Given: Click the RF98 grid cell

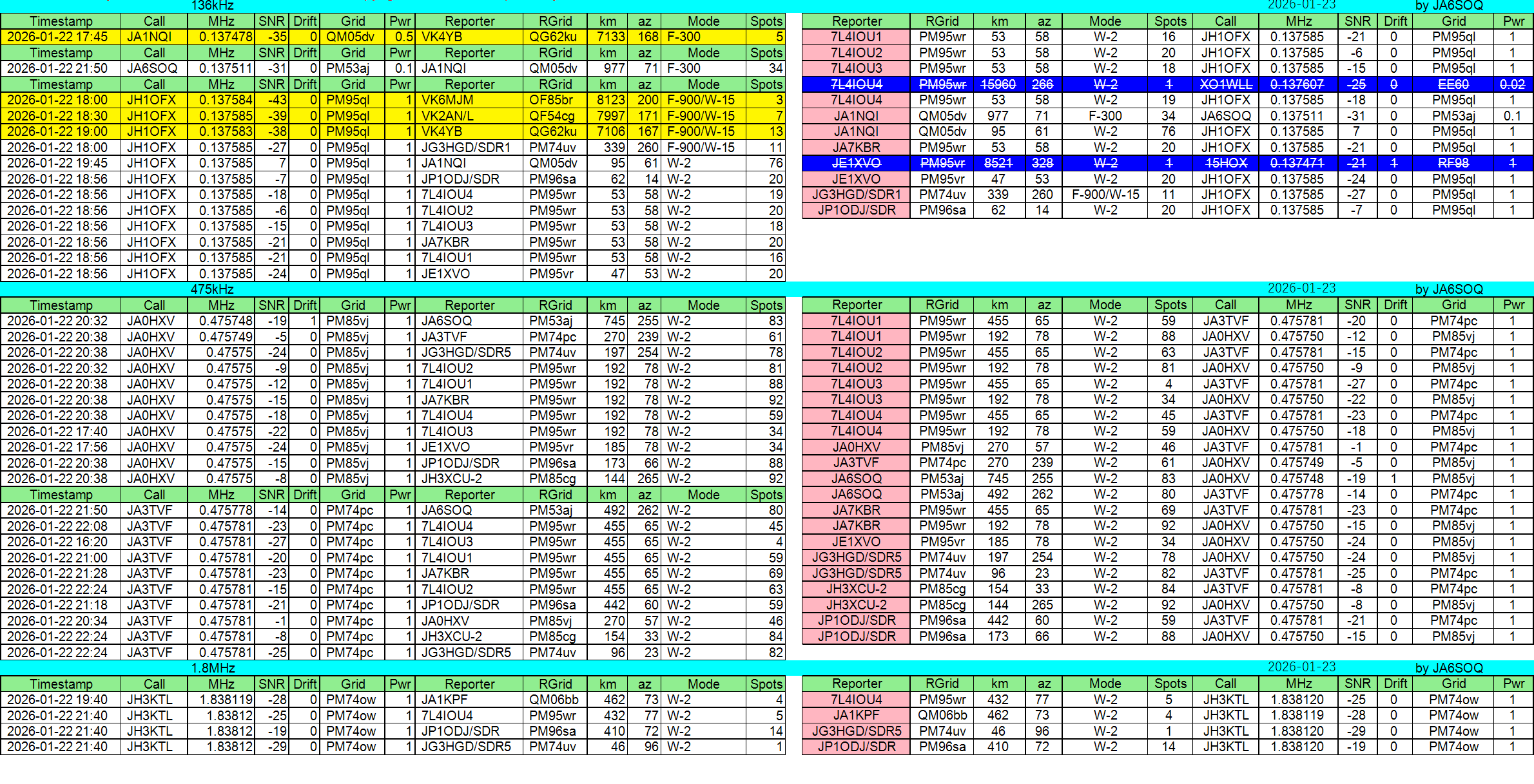Looking at the screenshot, I should tap(1453, 163).
